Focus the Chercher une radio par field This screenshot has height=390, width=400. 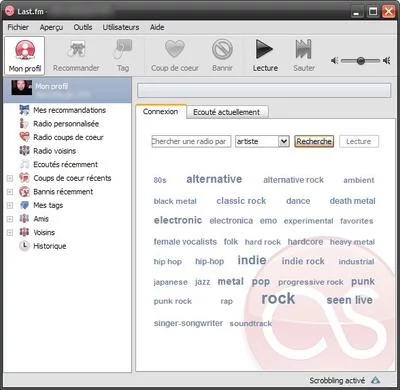coord(191,141)
